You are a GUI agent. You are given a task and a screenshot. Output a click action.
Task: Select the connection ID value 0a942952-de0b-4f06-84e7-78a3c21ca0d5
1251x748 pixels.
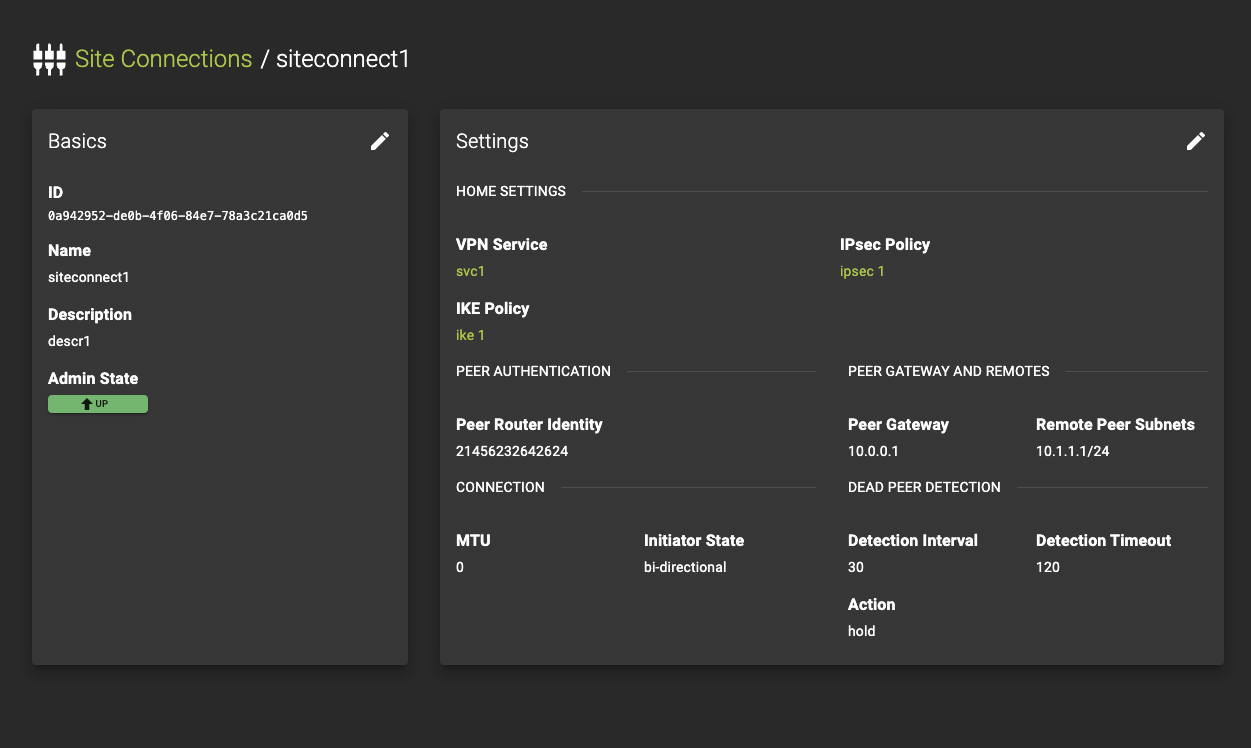pos(178,215)
